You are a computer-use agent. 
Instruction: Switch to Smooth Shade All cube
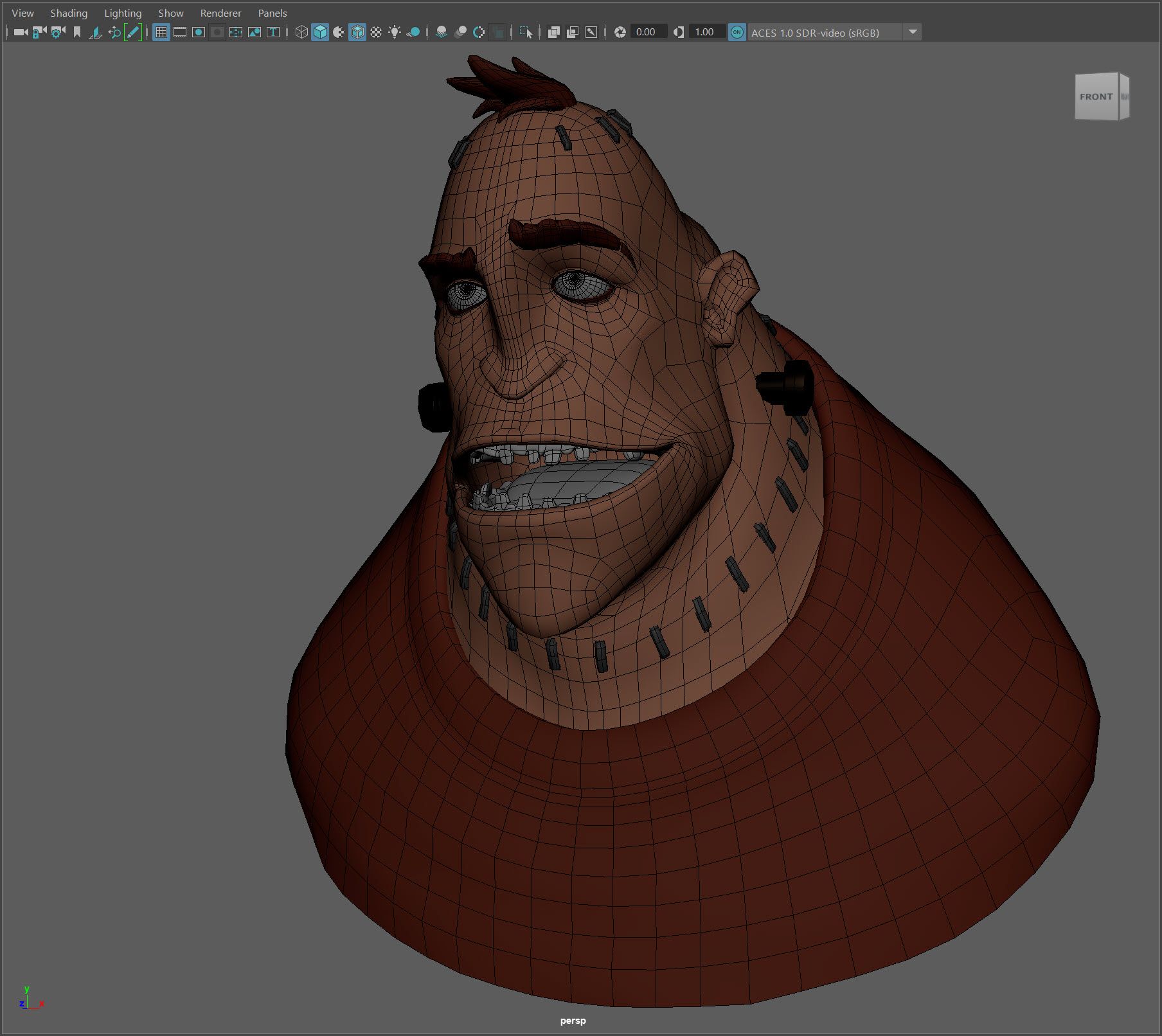pos(320,32)
